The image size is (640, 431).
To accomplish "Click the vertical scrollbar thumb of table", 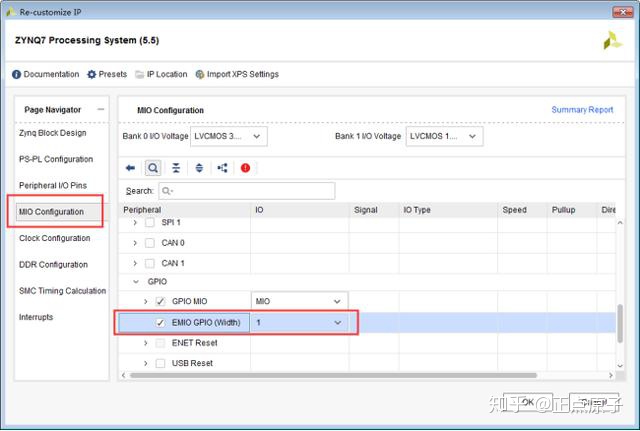I will [x=620, y=323].
